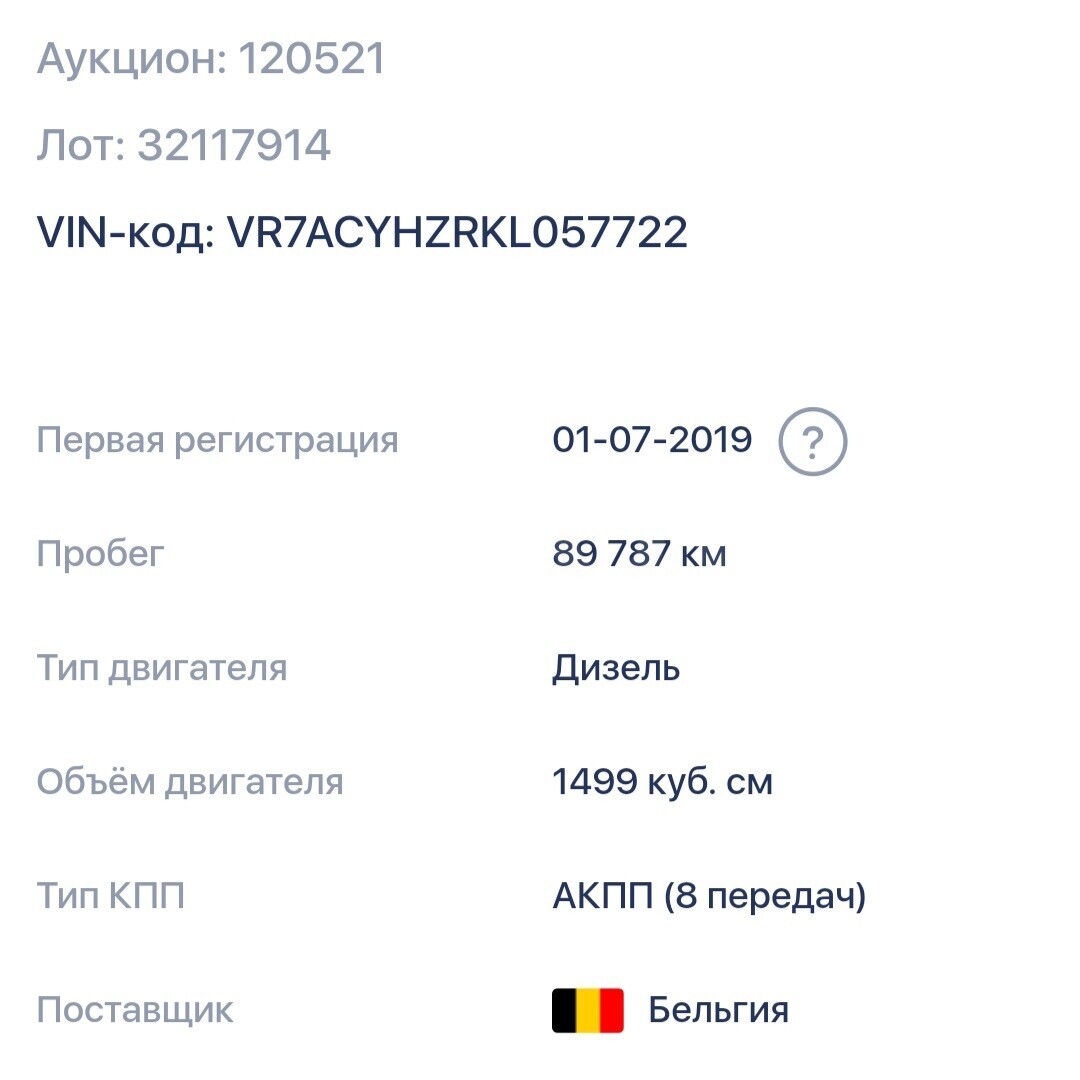This screenshot has width=1080, height=1080.
Task: Click the supplier country Бельгия
Action: [718, 1010]
